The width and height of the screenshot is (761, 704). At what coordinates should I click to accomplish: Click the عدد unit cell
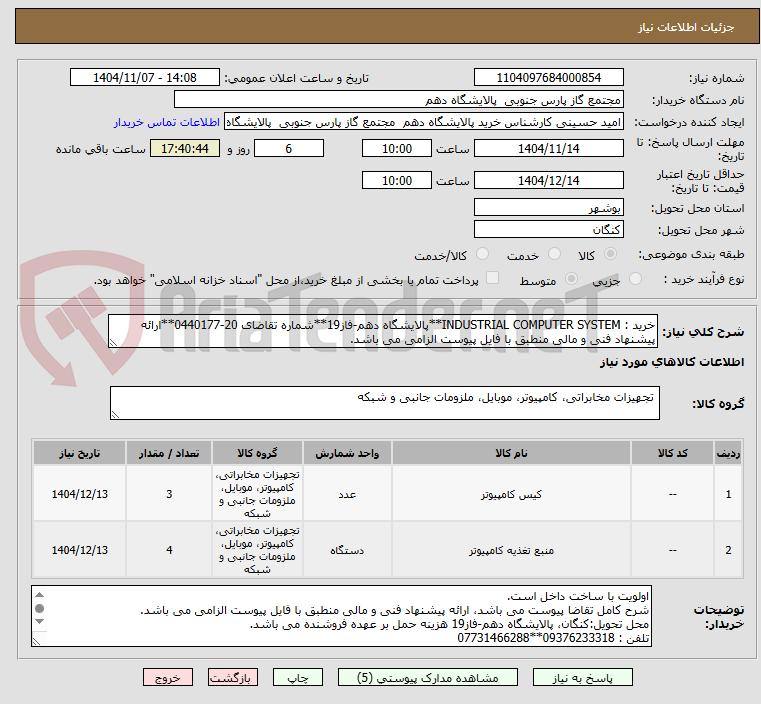coord(347,494)
